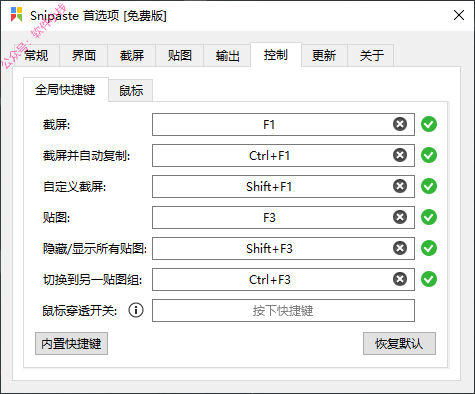Viewport: 475px width, 394px height.
Task: Focus the 截屏并自动复制 field showing Ctrl+F1
Action: click(x=283, y=155)
